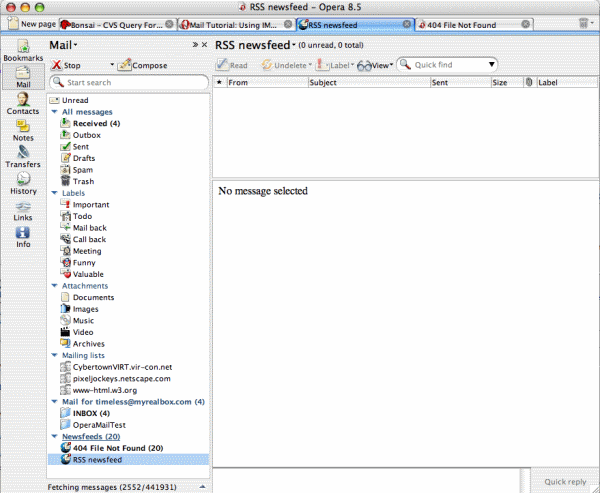The width and height of the screenshot is (600, 493).
Task: Sort by the From column header
Action: (267, 82)
